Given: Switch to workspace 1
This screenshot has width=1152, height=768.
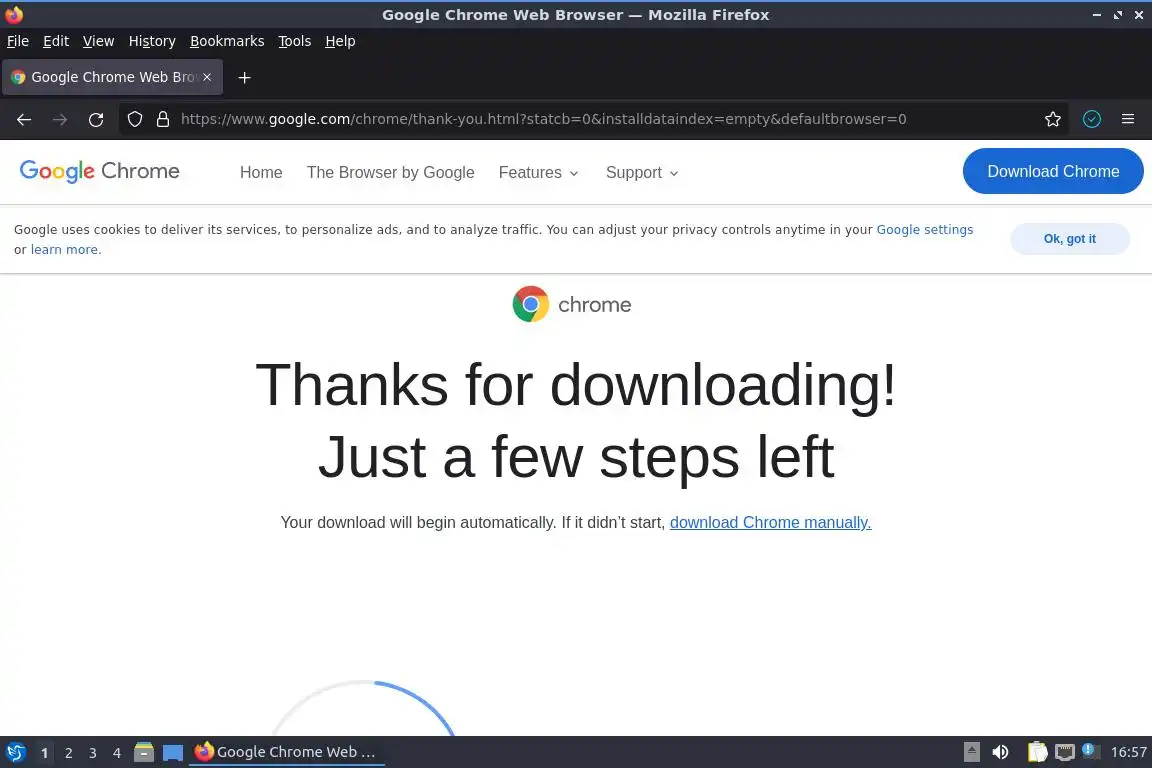Looking at the screenshot, I should coord(45,753).
